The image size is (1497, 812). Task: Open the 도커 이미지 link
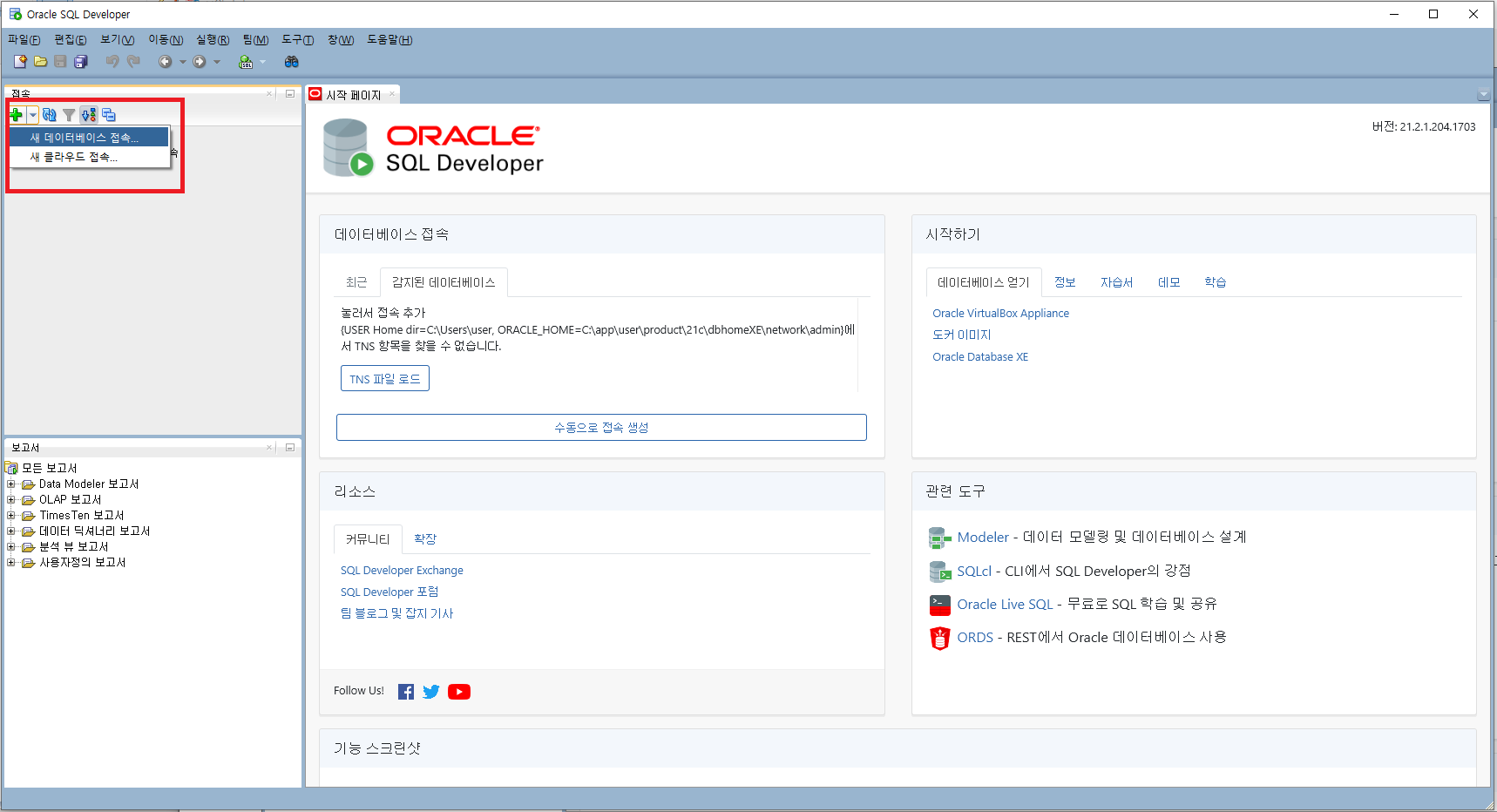click(962, 335)
